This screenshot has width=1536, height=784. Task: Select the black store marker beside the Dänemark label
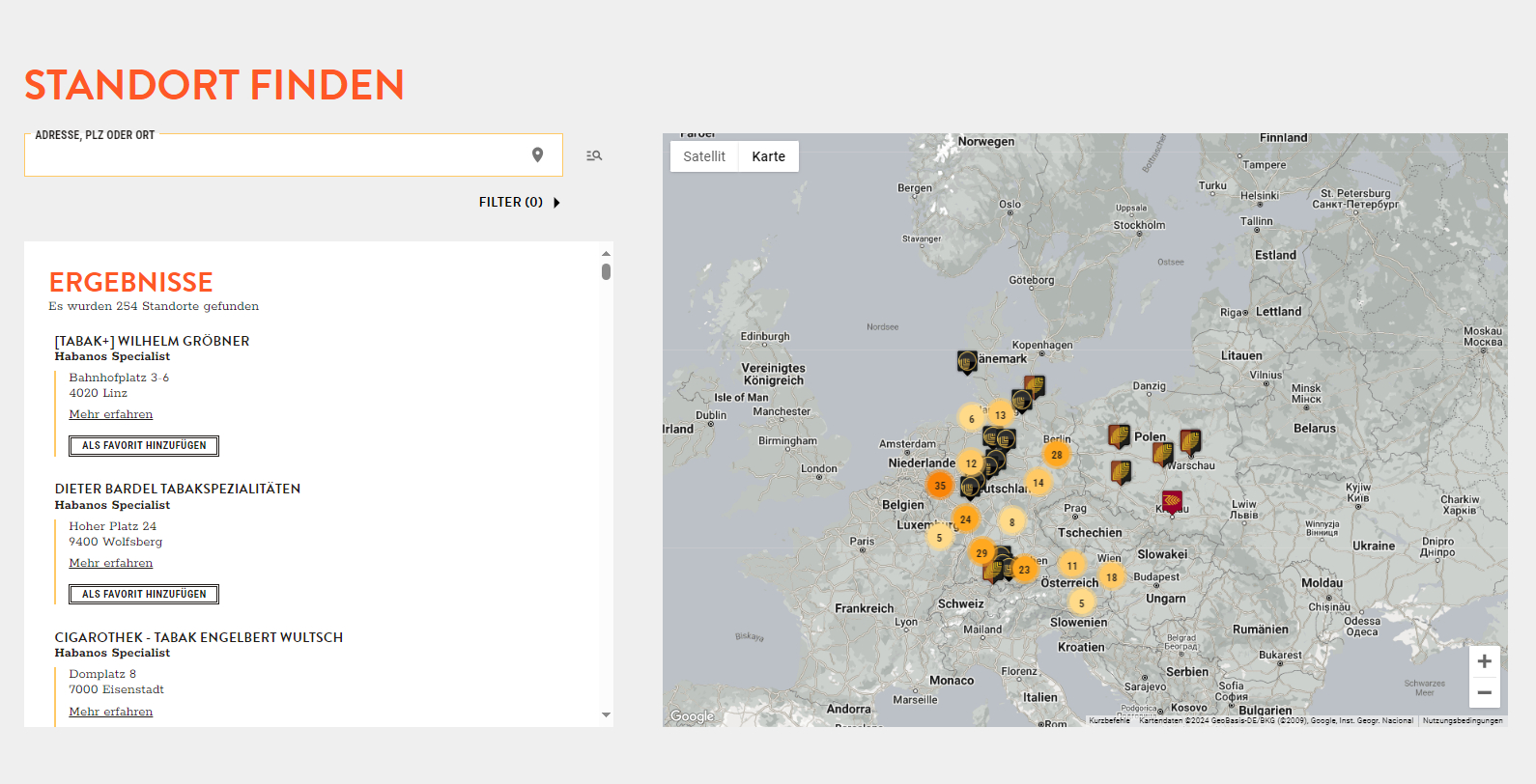(x=967, y=362)
